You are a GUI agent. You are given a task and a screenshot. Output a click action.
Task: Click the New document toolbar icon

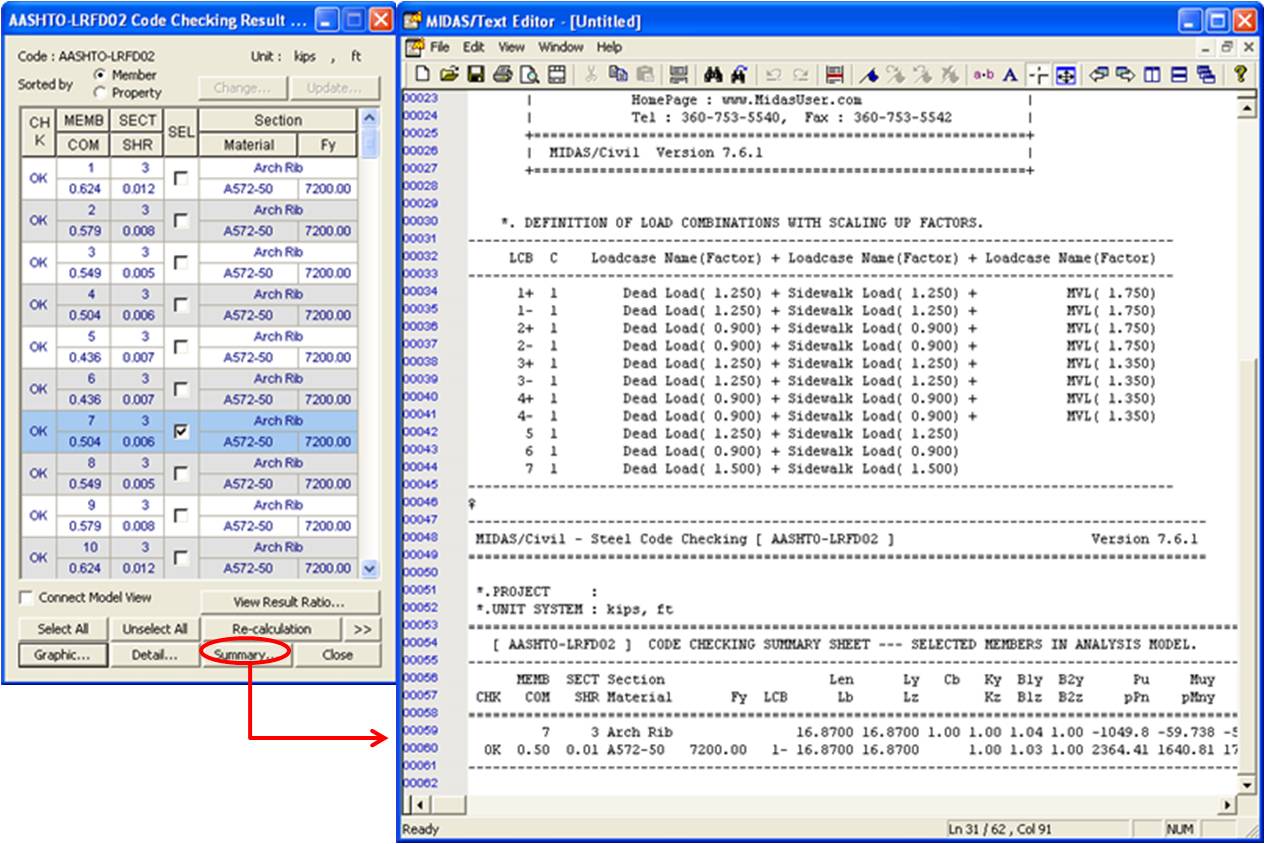coord(423,75)
